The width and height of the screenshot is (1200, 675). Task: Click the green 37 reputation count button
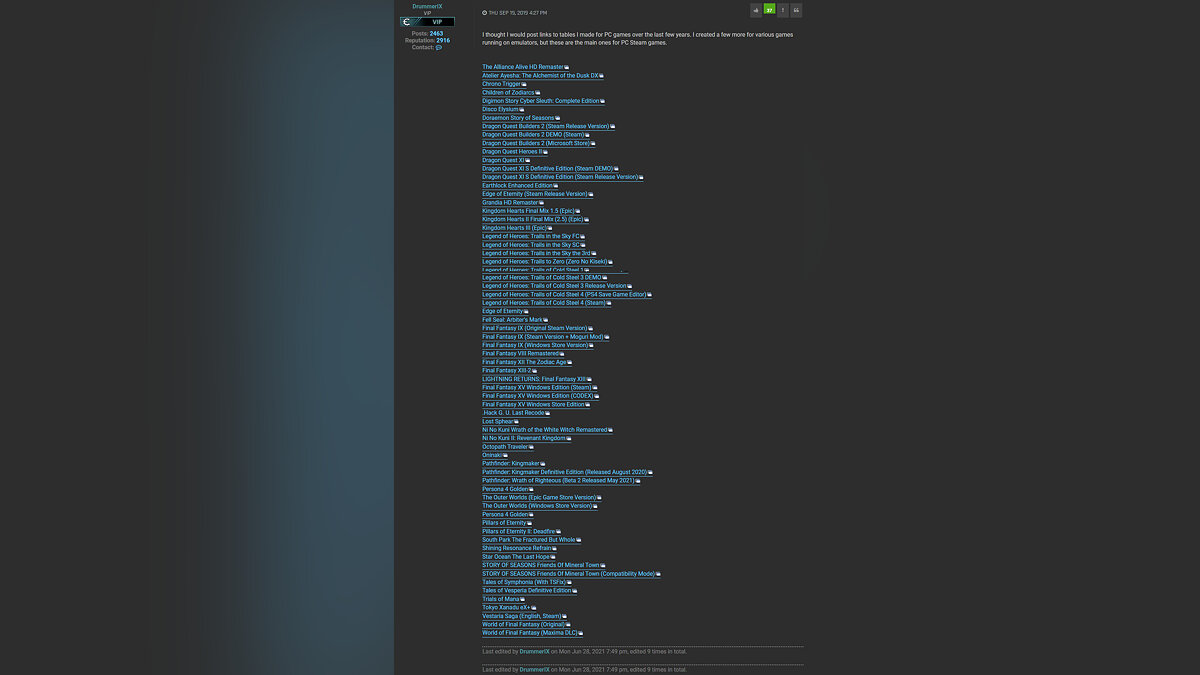pyautogui.click(x=769, y=10)
